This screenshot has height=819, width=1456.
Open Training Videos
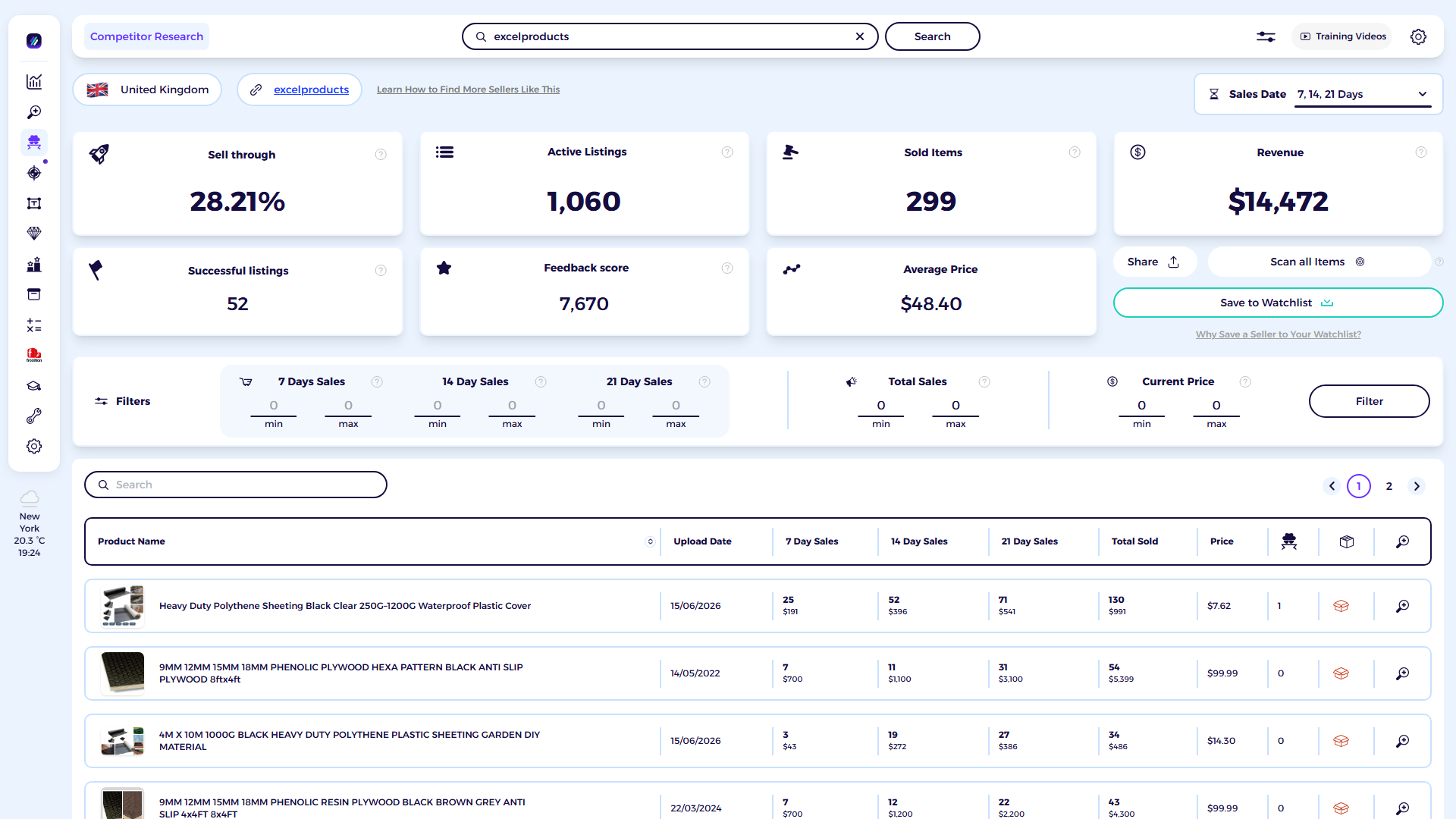[x=1342, y=36]
